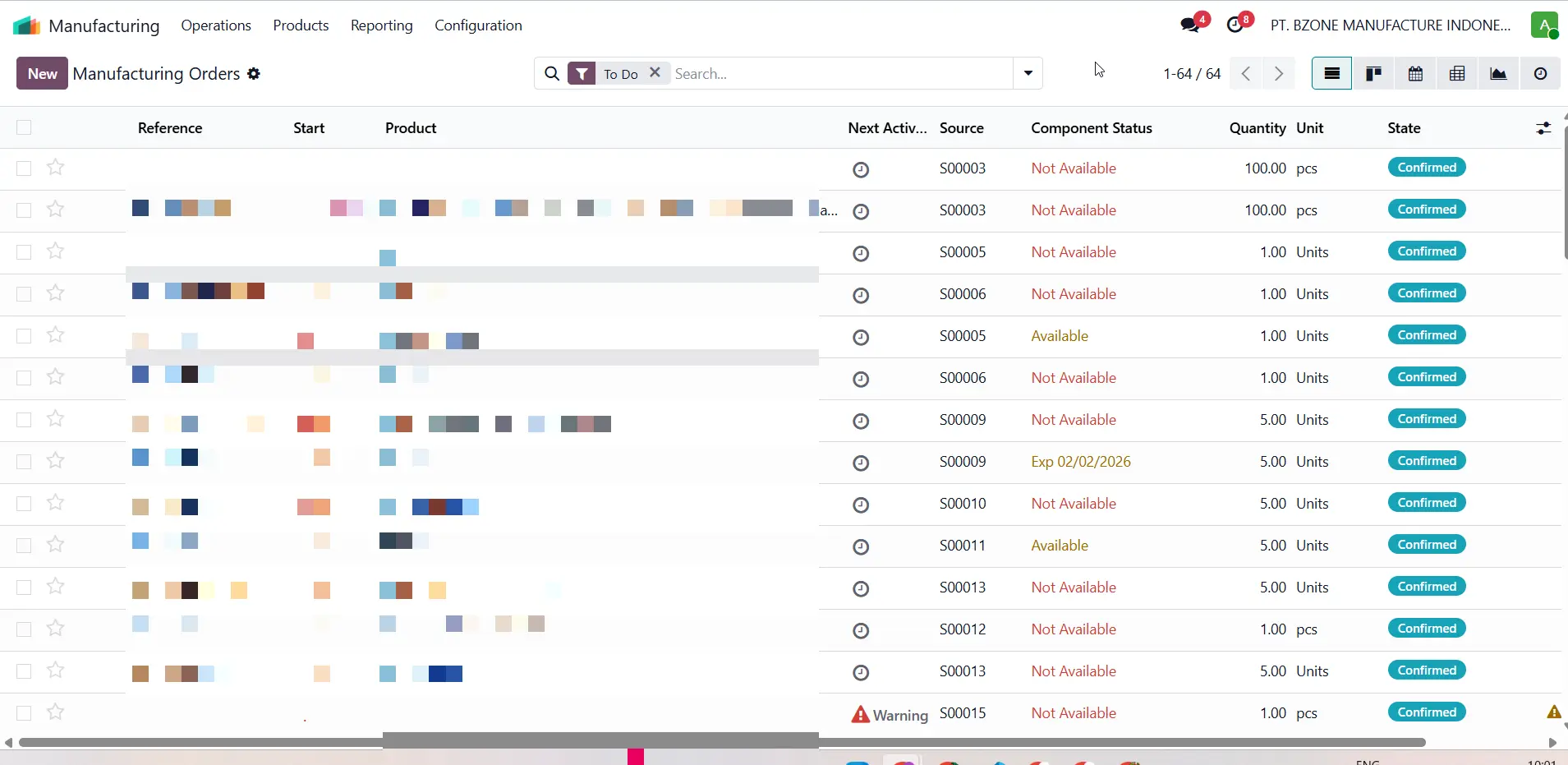
Task: Switch to the kanban view
Action: (x=1373, y=74)
